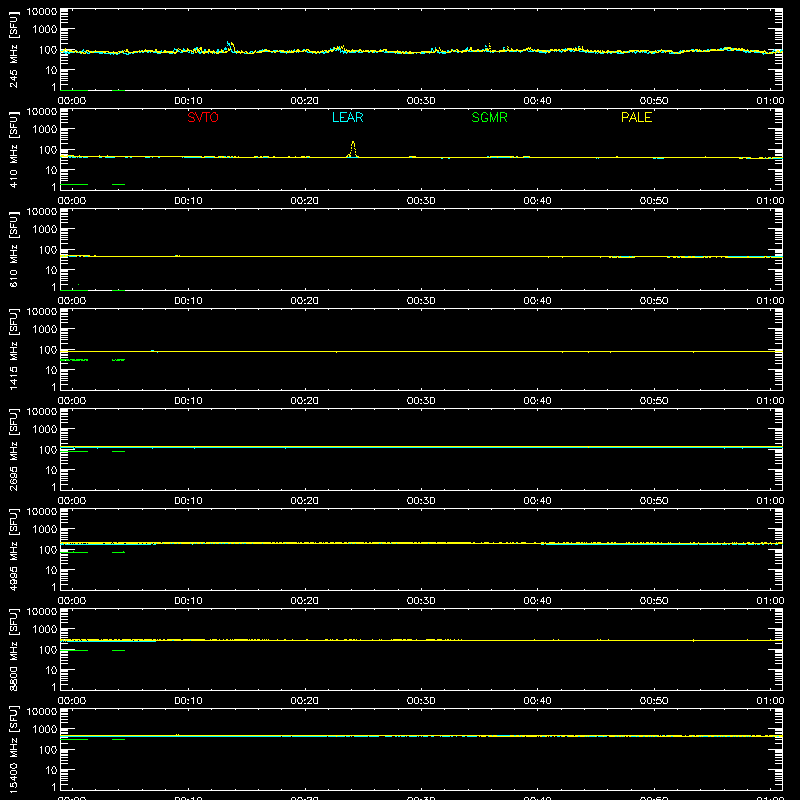Click the 10 value on 1415 MHz axis
Screen dimensions: 800x800
click(x=51, y=370)
